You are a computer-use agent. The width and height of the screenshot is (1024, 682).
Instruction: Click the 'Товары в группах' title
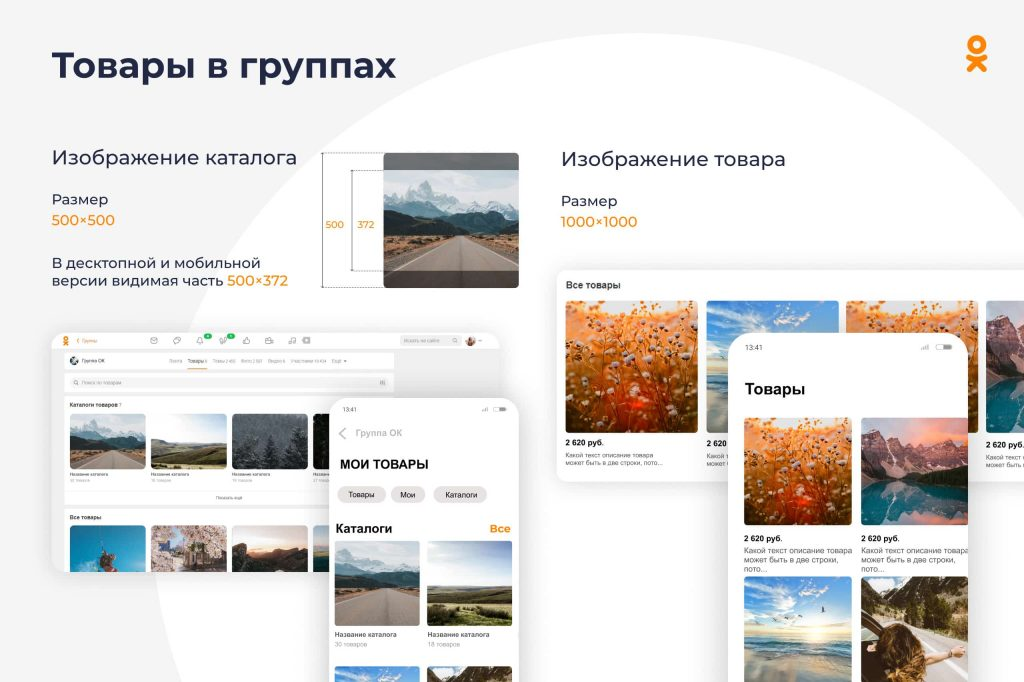tap(224, 67)
